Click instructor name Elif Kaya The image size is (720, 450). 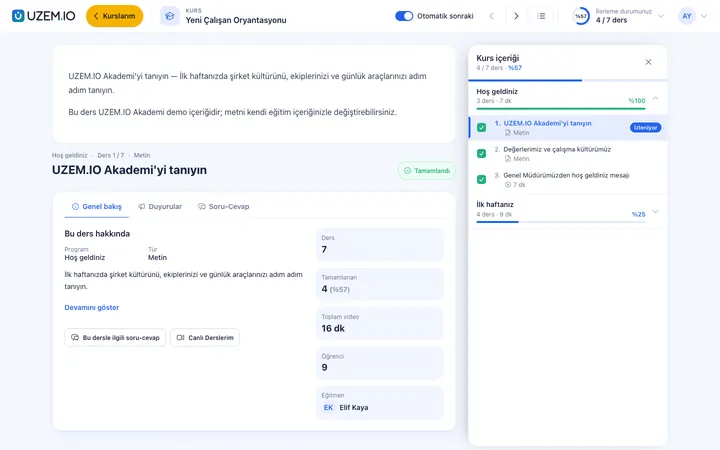pos(354,408)
